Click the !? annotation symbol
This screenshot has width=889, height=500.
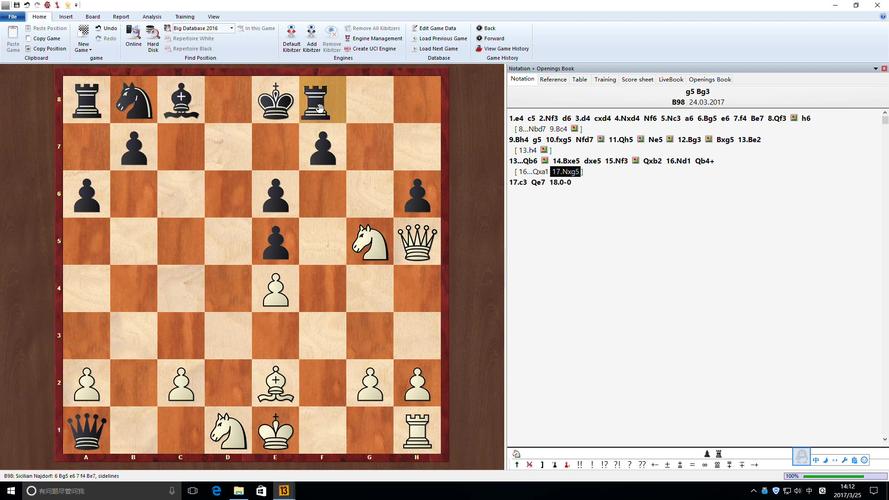604,464
